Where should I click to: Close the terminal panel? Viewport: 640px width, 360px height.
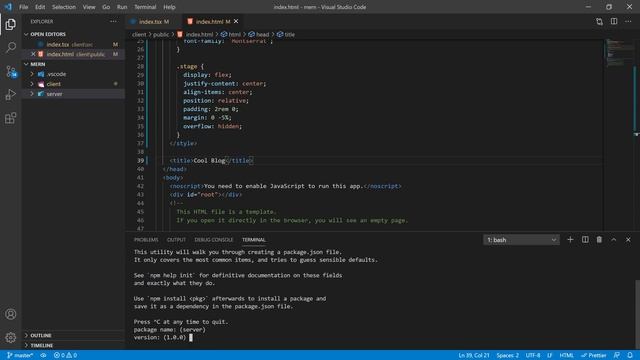tap(628, 240)
